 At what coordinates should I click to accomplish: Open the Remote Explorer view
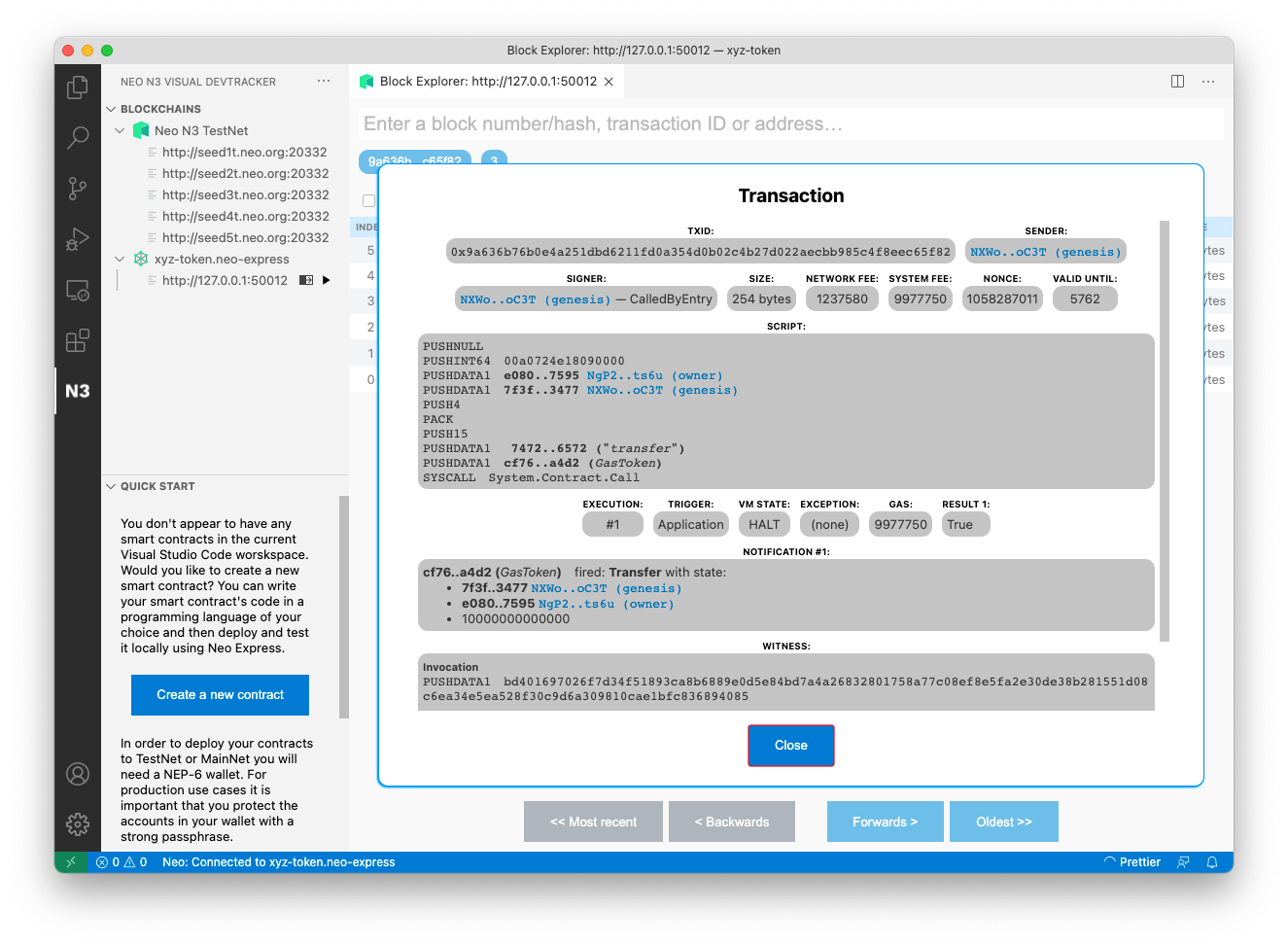tap(78, 290)
